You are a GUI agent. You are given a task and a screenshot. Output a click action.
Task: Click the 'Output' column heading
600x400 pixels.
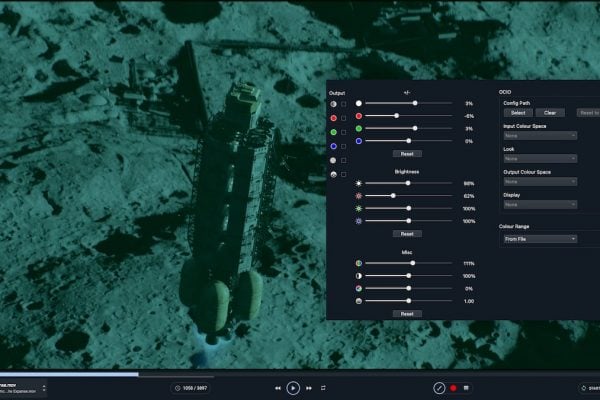coord(337,93)
